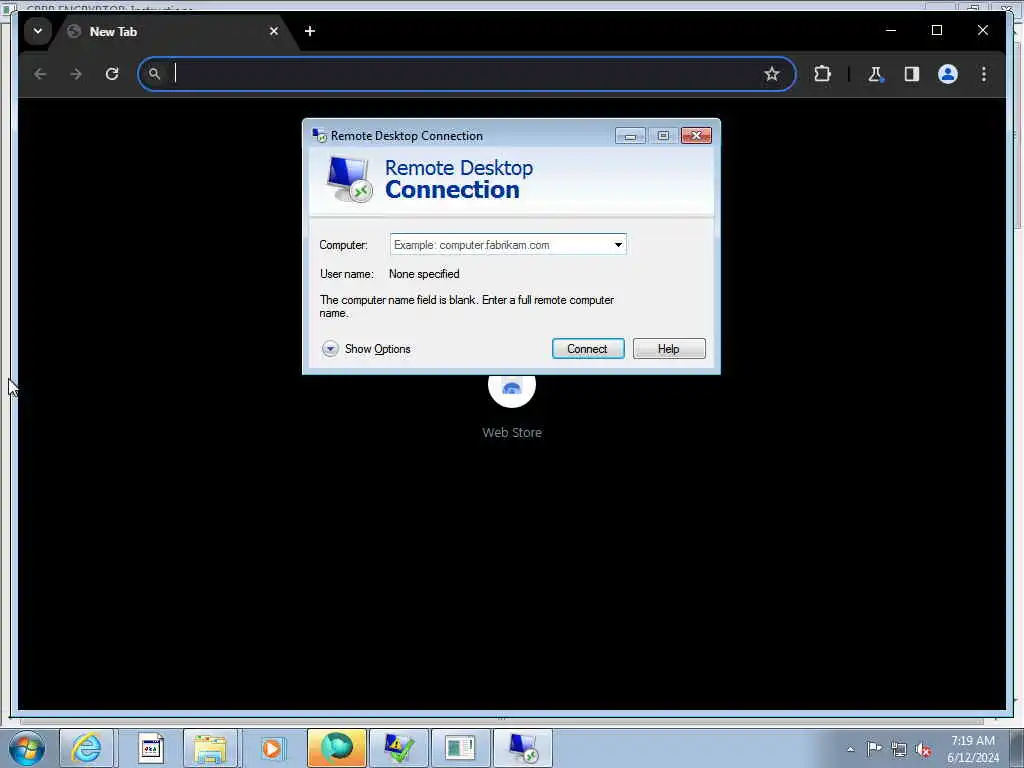
Task: Open Help in Remote Desktop Connection
Action: 669,349
